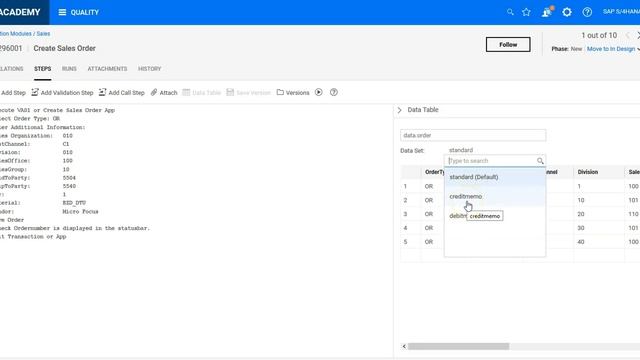
Task: Open help question mark in header
Action: 587,12
